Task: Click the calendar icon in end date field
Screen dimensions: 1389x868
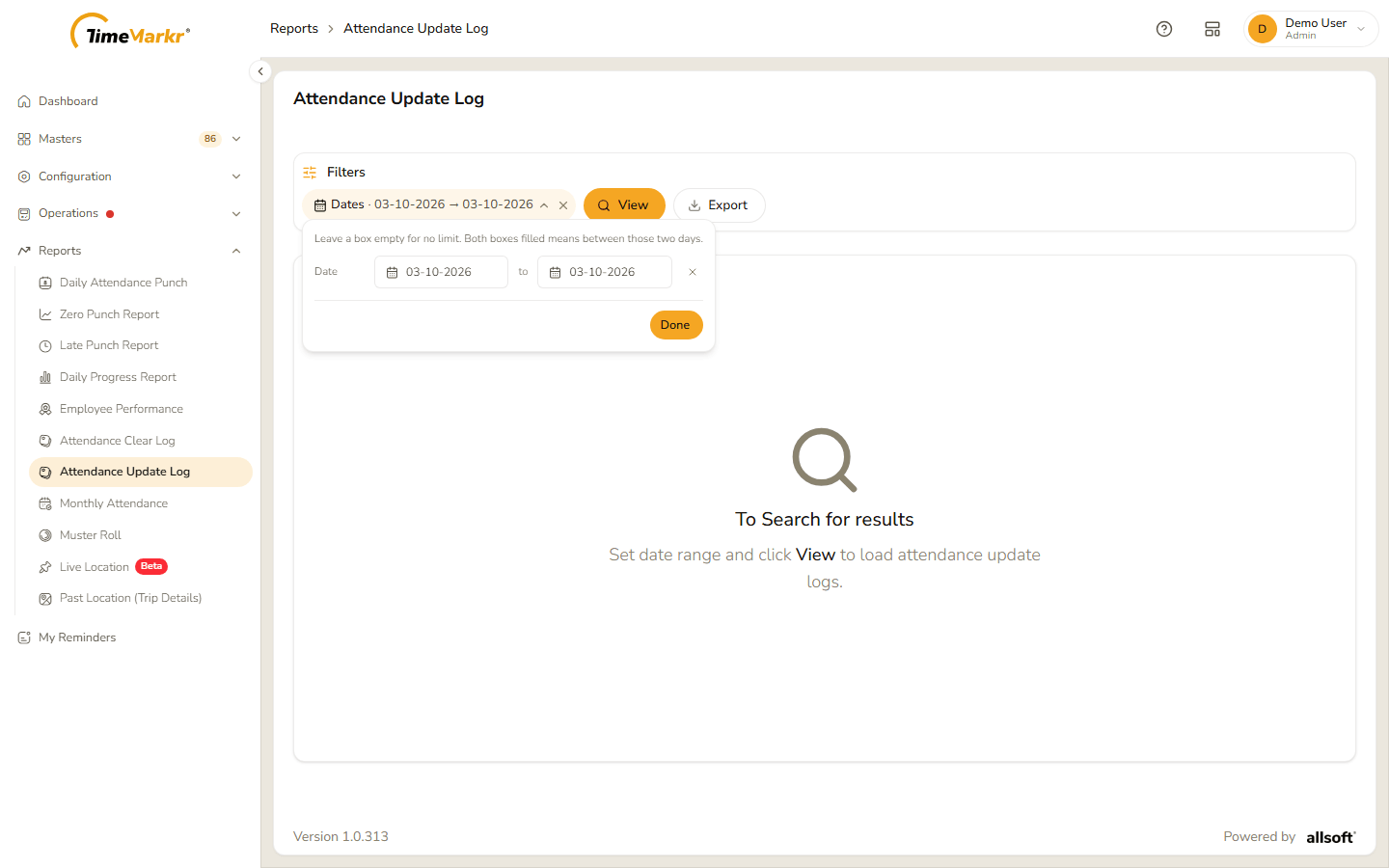Action: pos(556,273)
